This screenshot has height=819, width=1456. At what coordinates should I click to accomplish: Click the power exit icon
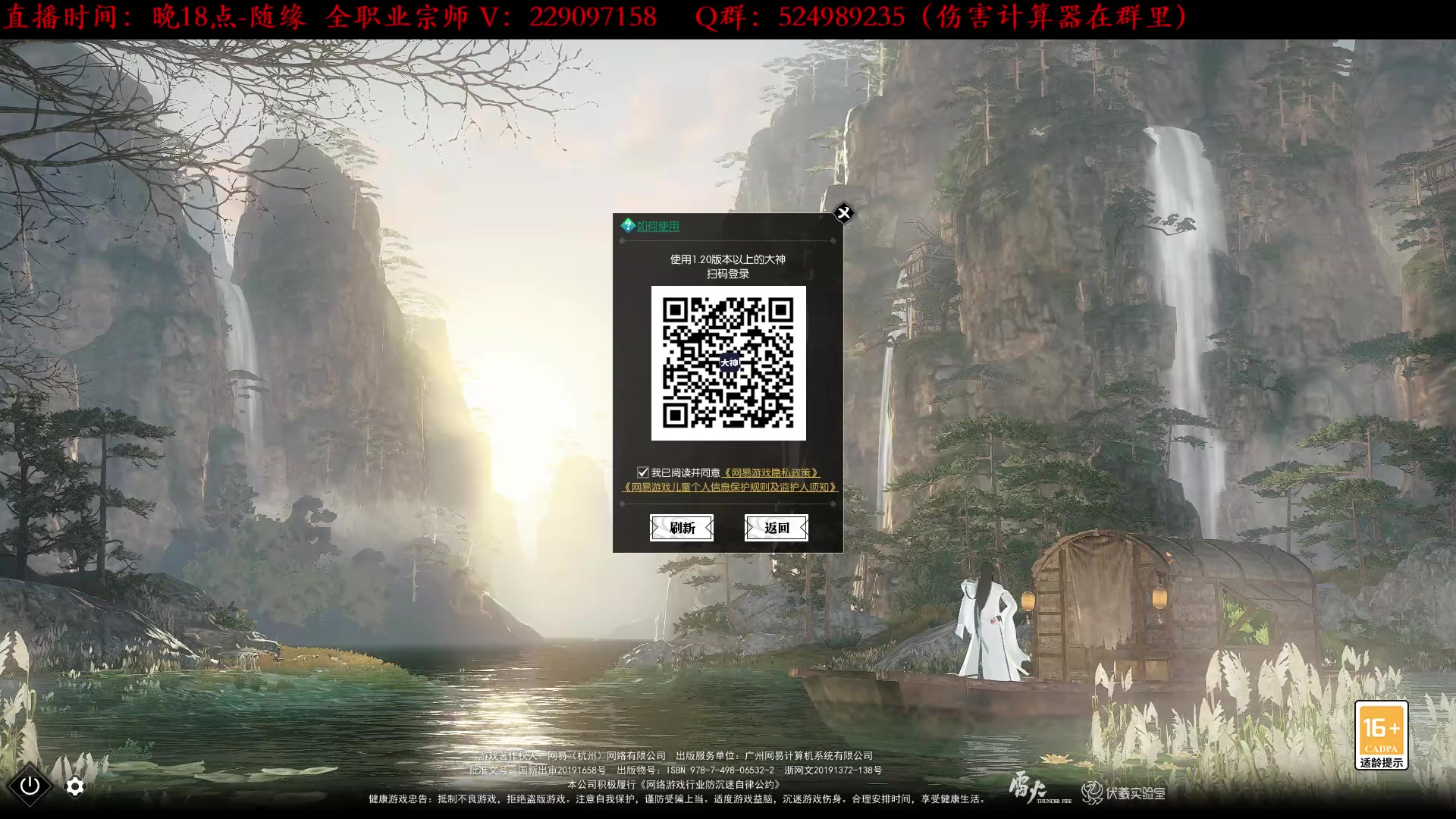pyautogui.click(x=30, y=786)
